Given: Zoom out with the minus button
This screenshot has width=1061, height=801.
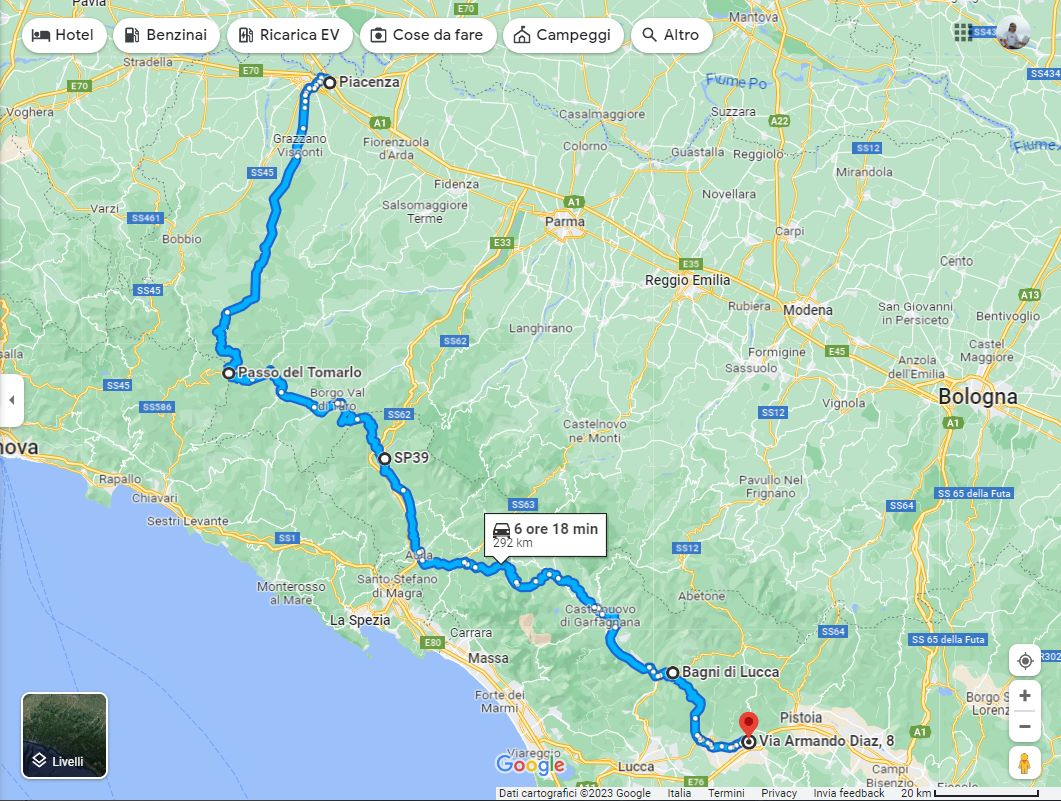Looking at the screenshot, I should tap(1024, 727).
